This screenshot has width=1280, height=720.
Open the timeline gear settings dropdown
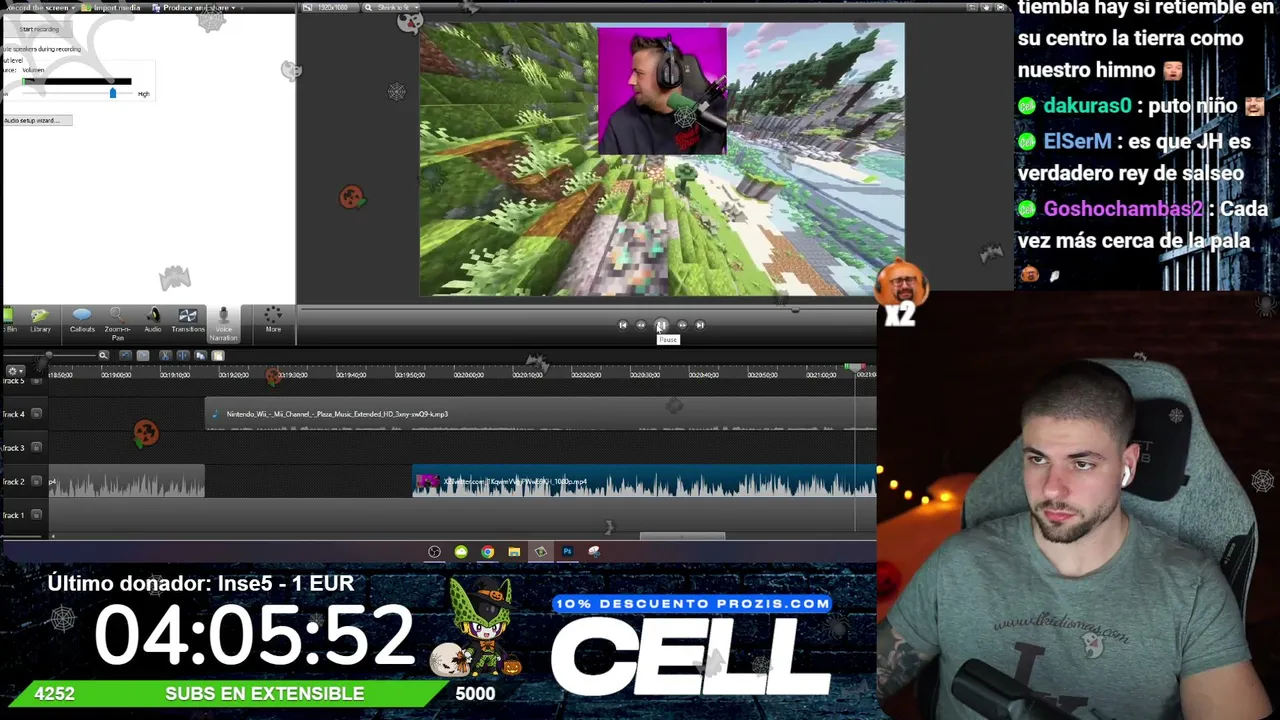[x=14, y=372]
